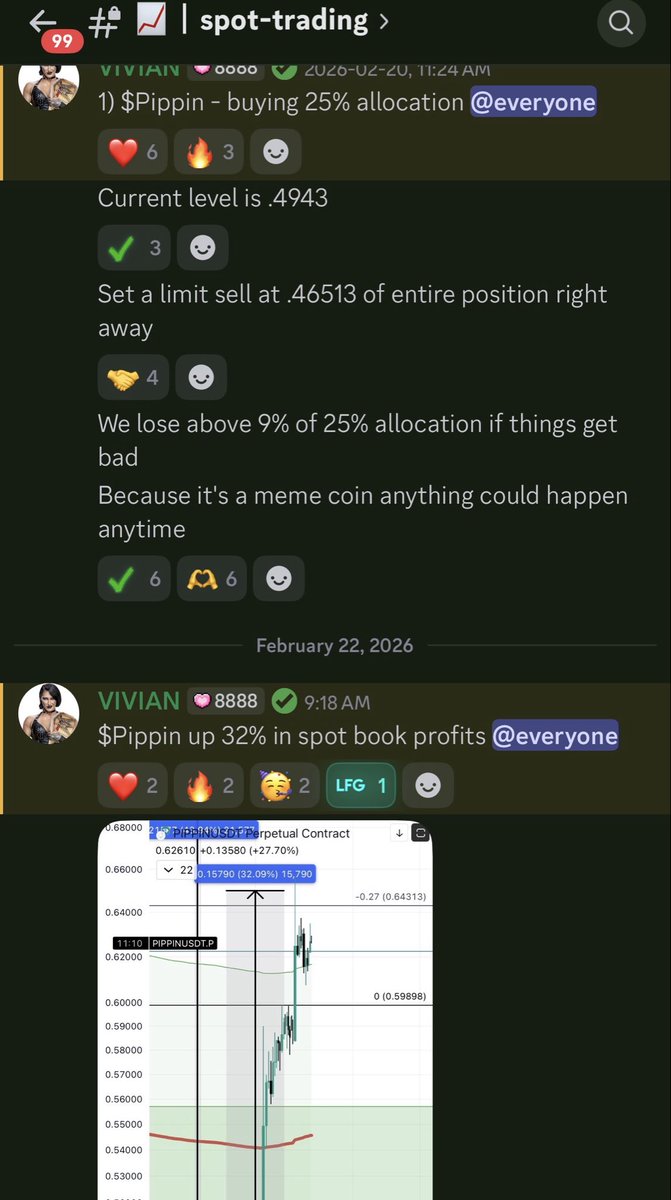Expand the 22 dropdown on the chart
This screenshot has width=671, height=1200.
(178, 871)
